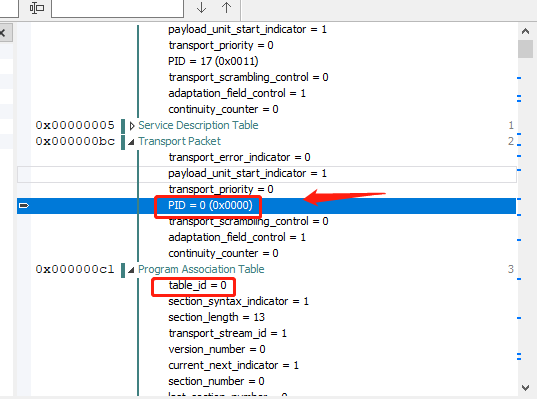
Task: Click the vertical scrollbar thumb
Action: tap(525, 49)
